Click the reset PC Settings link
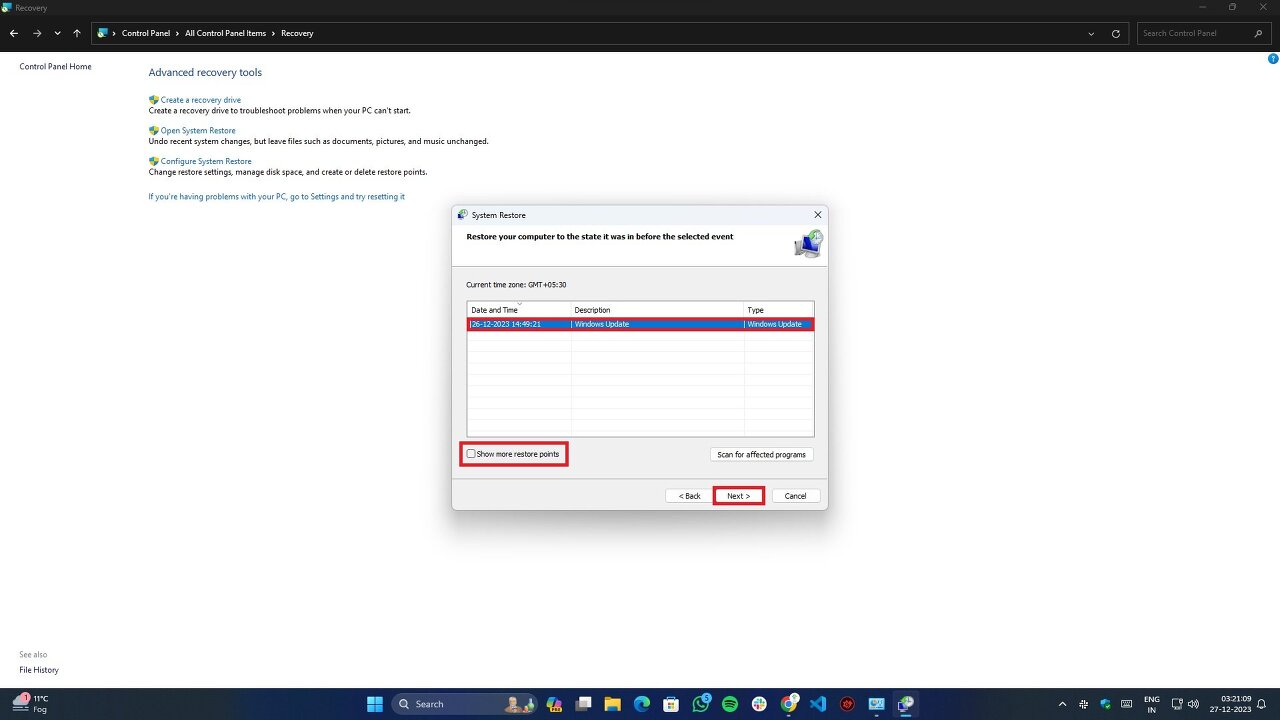The height and width of the screenshot is (720, 1280). point(277,197)
